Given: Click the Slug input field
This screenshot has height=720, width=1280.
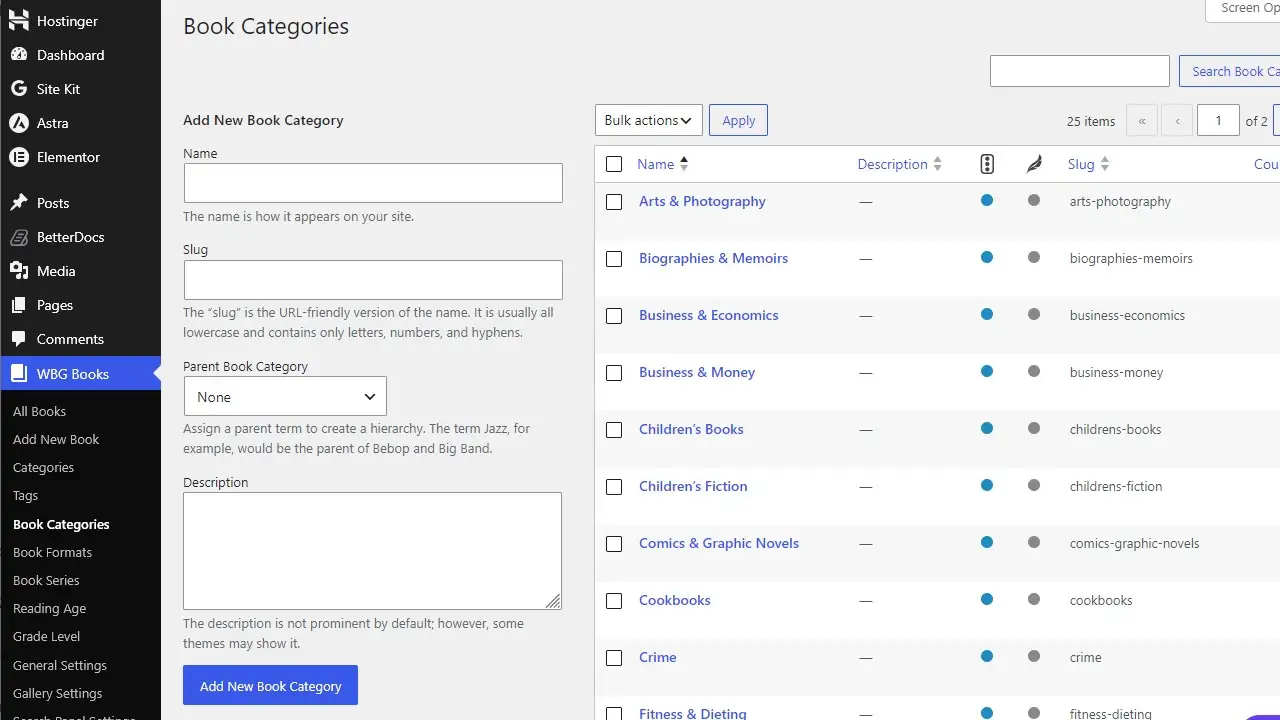Looking at the screenshot, I should click(x=373, y=280).
